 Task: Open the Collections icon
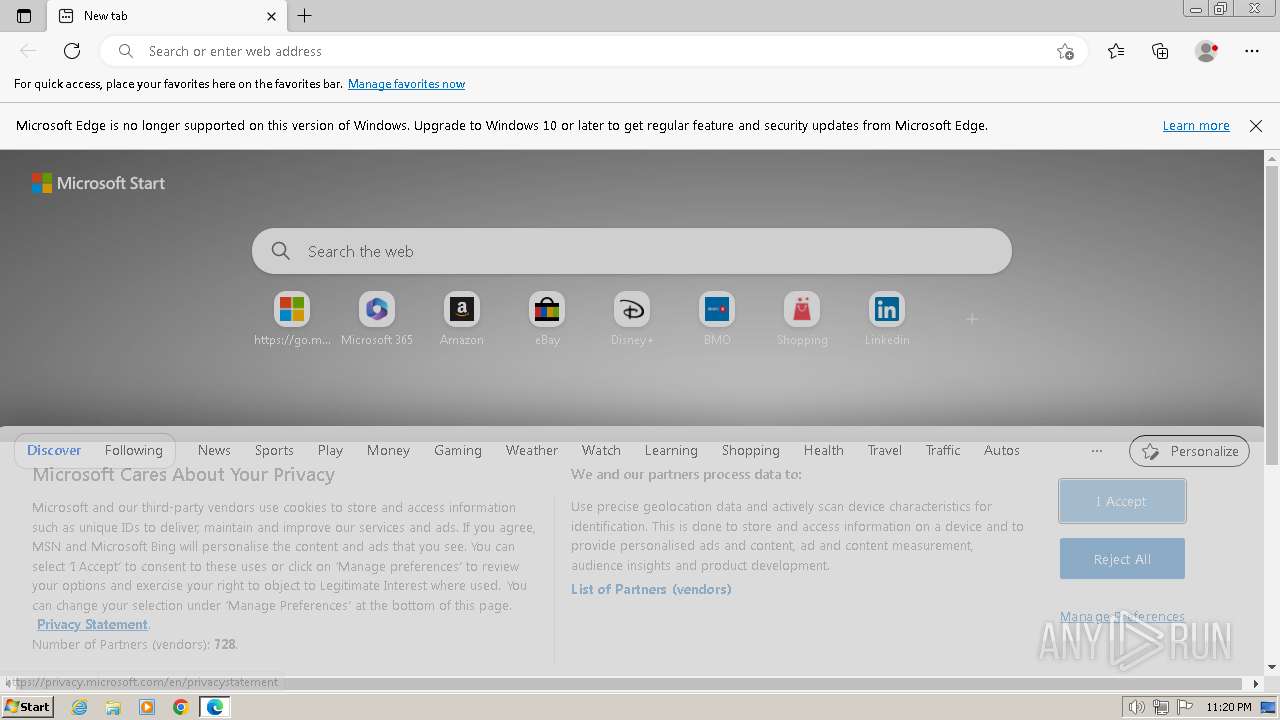[x=1160, y=51]
